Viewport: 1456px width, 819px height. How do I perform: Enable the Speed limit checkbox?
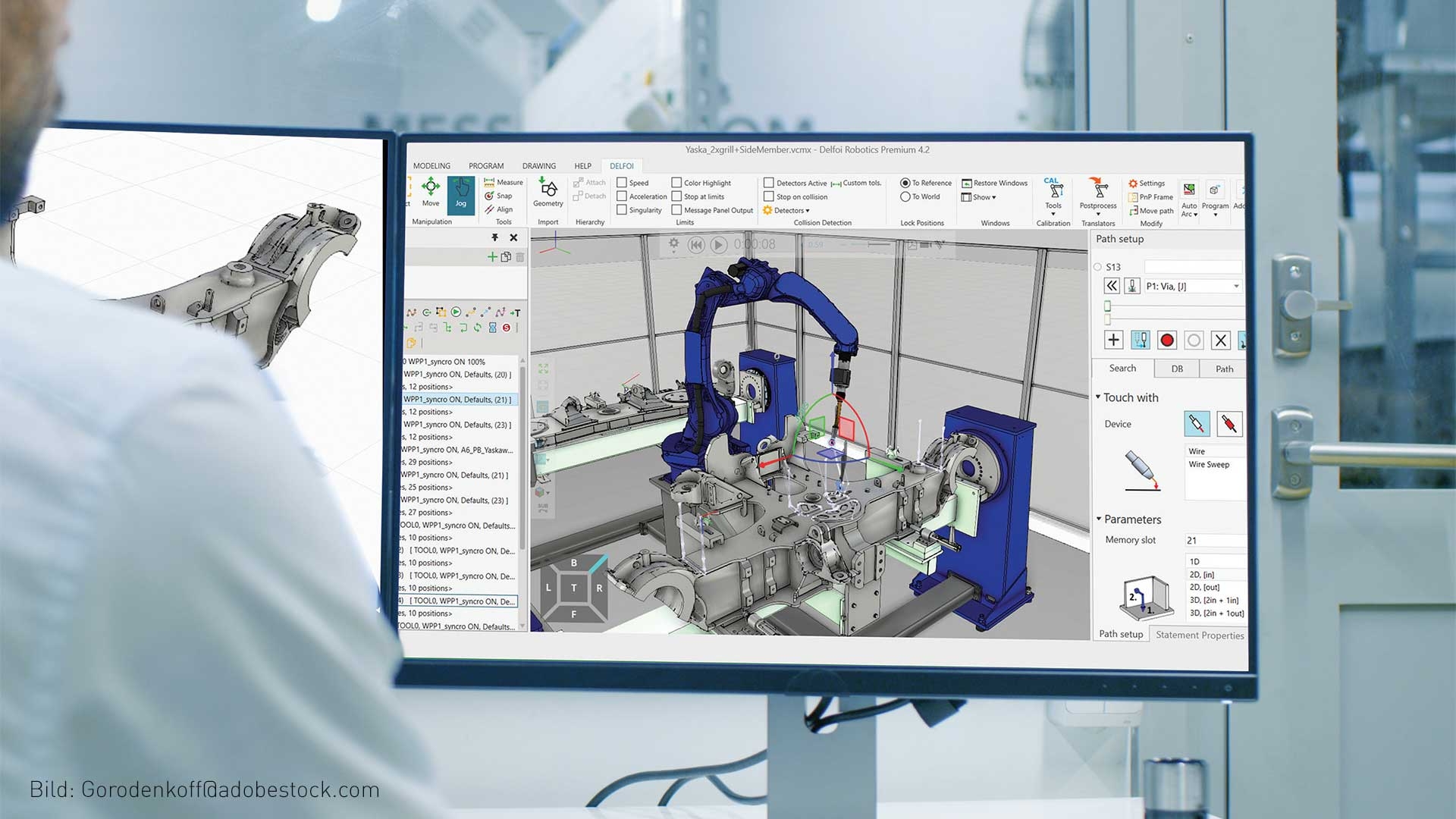pos(622,183)
